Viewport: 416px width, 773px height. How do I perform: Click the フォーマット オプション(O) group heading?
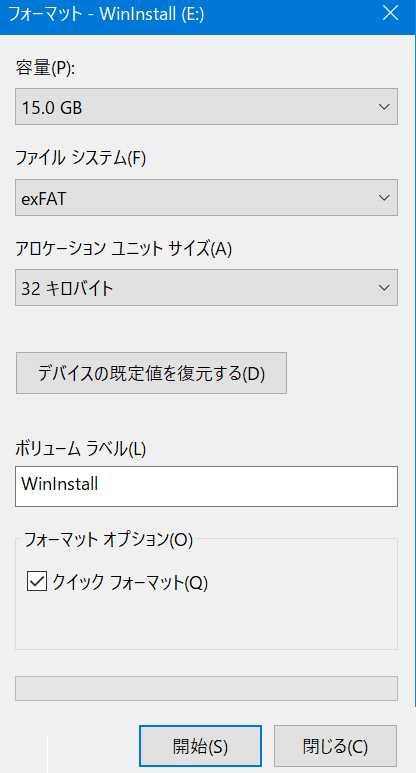[108, 540]
